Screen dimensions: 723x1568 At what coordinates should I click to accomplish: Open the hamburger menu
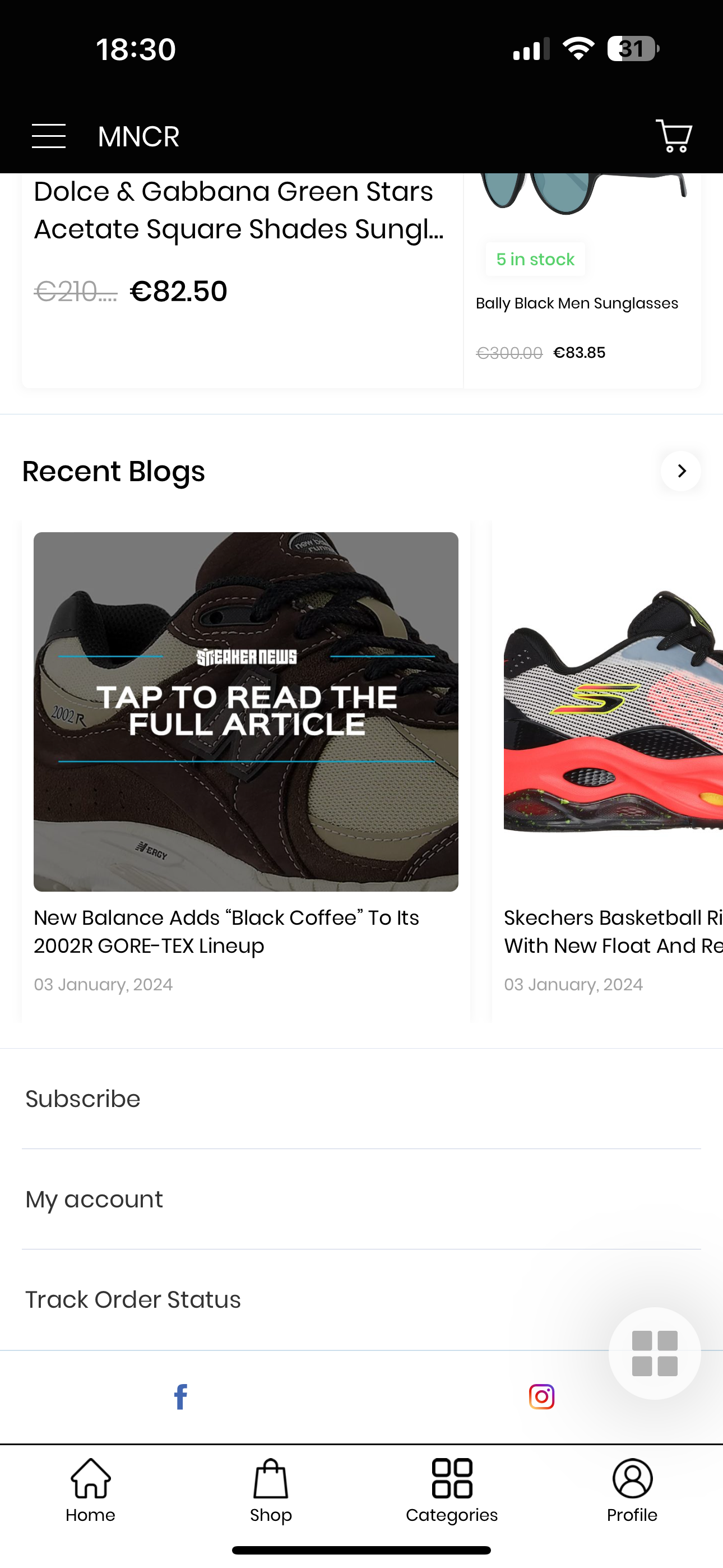(49, 136)
